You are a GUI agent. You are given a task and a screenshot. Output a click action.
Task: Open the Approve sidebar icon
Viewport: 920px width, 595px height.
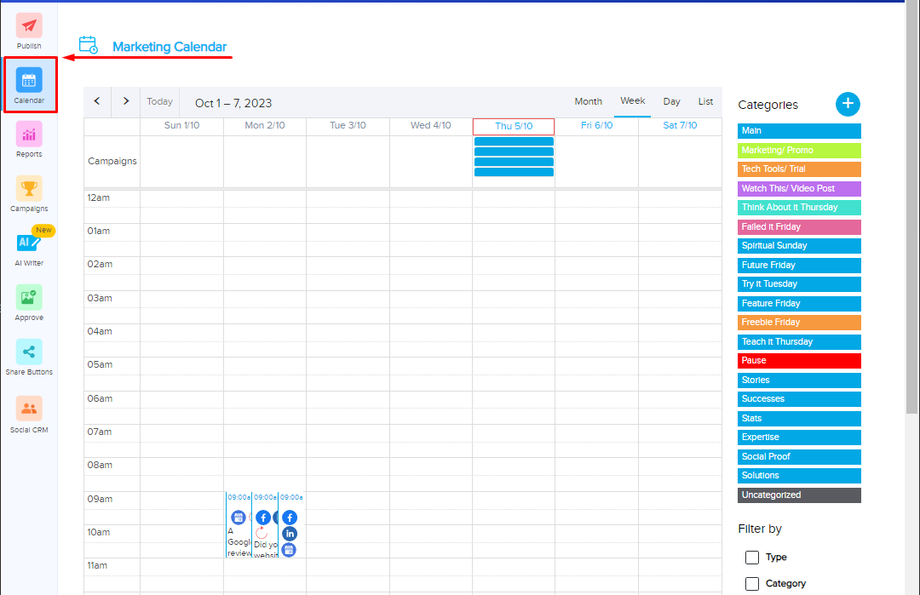click(29, 298)
